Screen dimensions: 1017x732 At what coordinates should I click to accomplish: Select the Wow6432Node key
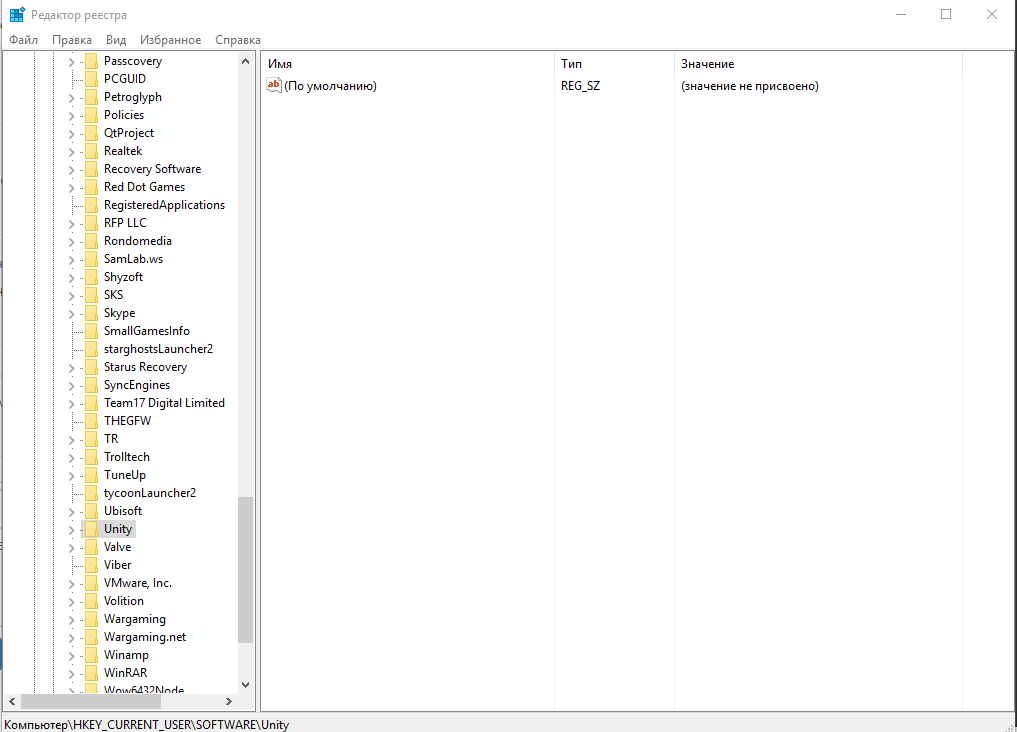tap(144, 690)
